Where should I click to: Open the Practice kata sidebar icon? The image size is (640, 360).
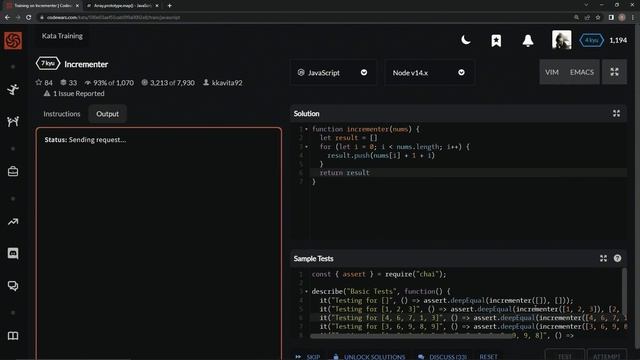[13, 89]
